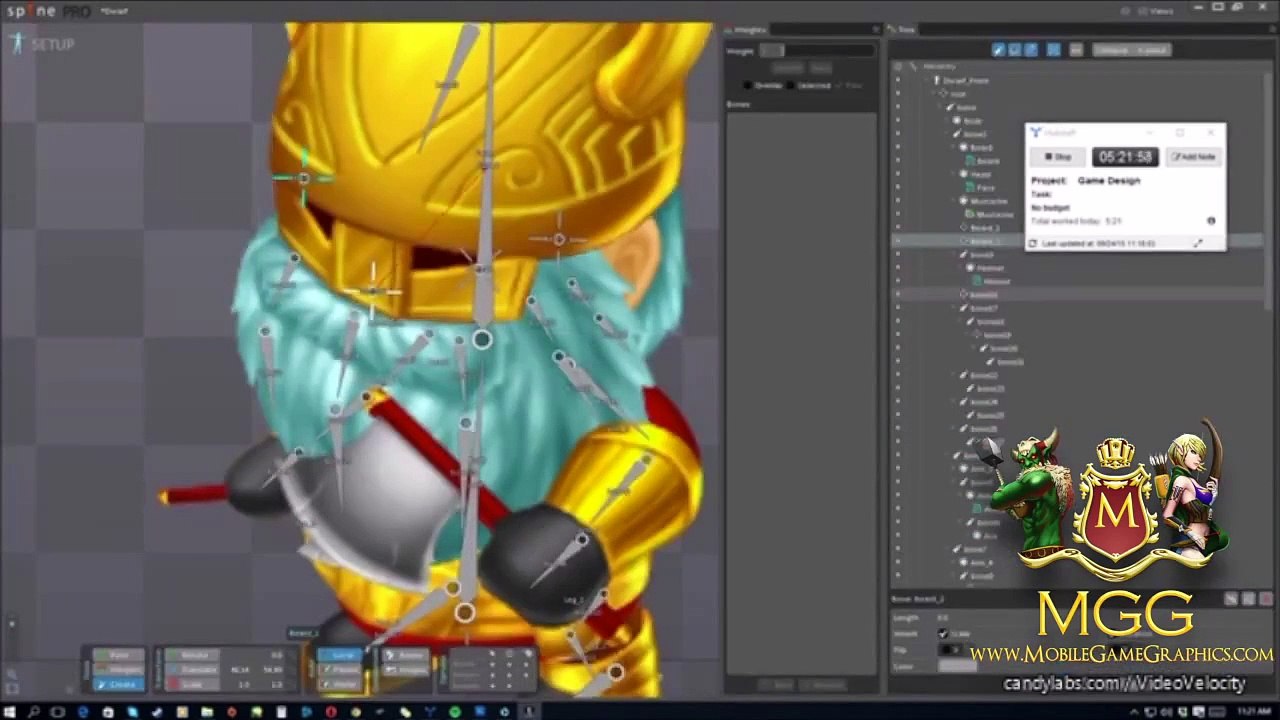This screenshot has height=720, width=1280.
Task: Click the Translate X value field
Action: tap(241, 669)
